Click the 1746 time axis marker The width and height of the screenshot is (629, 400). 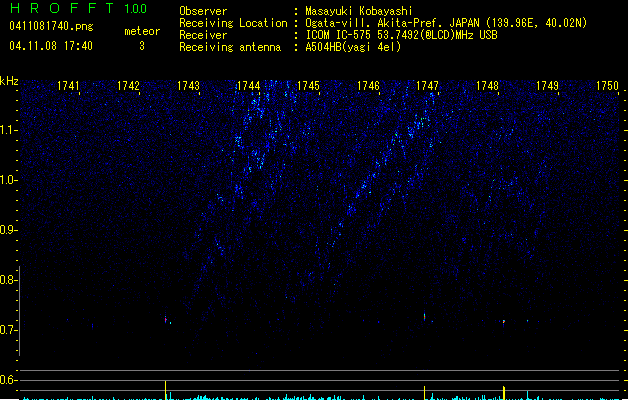coord(368,86)
